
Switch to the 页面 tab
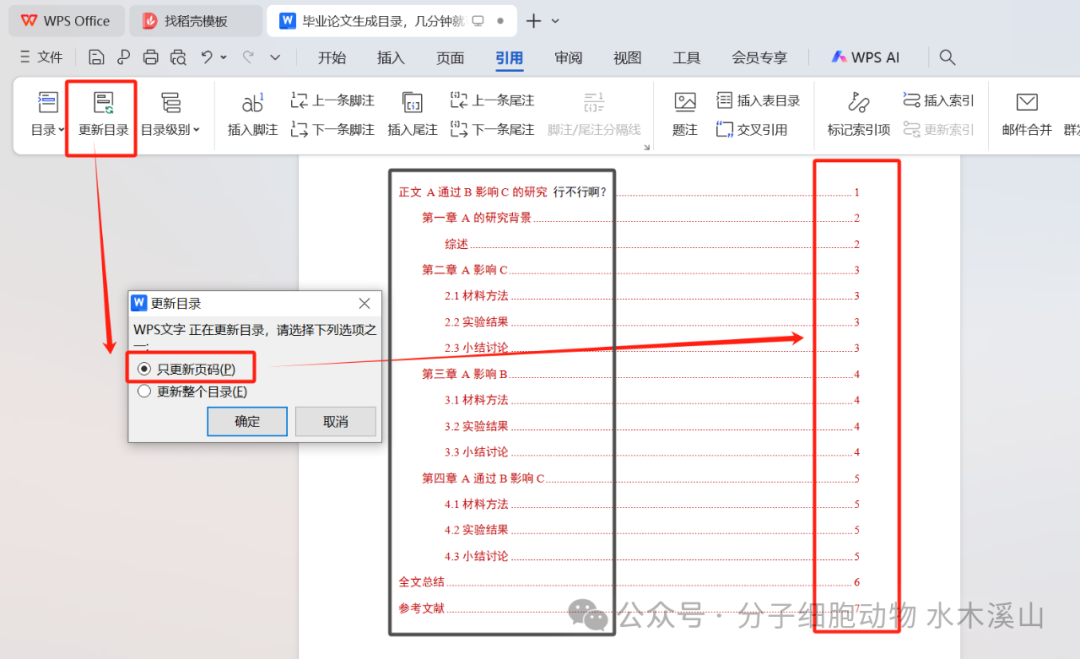point(450,58)
